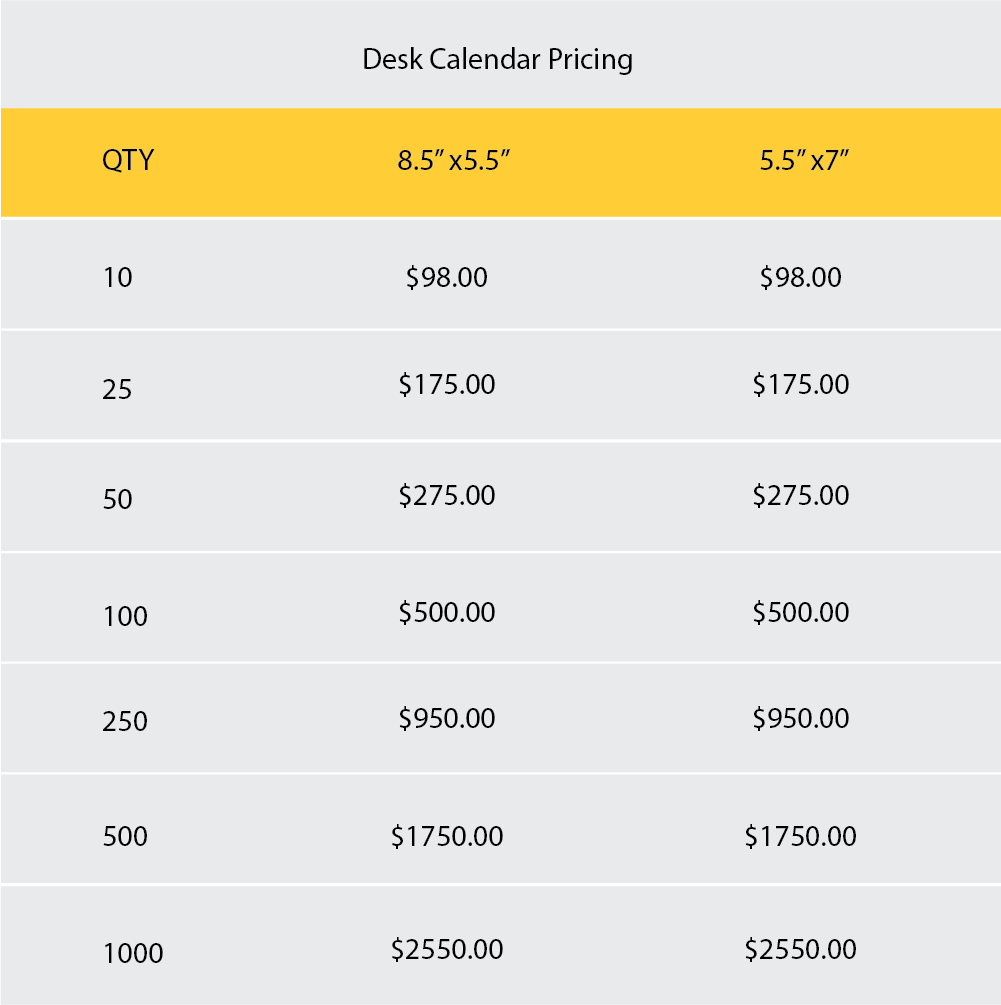Click $500.00 in the 5.5″ x7″ column
The image size is (1001, 1005).
click(x=800, y=611)
